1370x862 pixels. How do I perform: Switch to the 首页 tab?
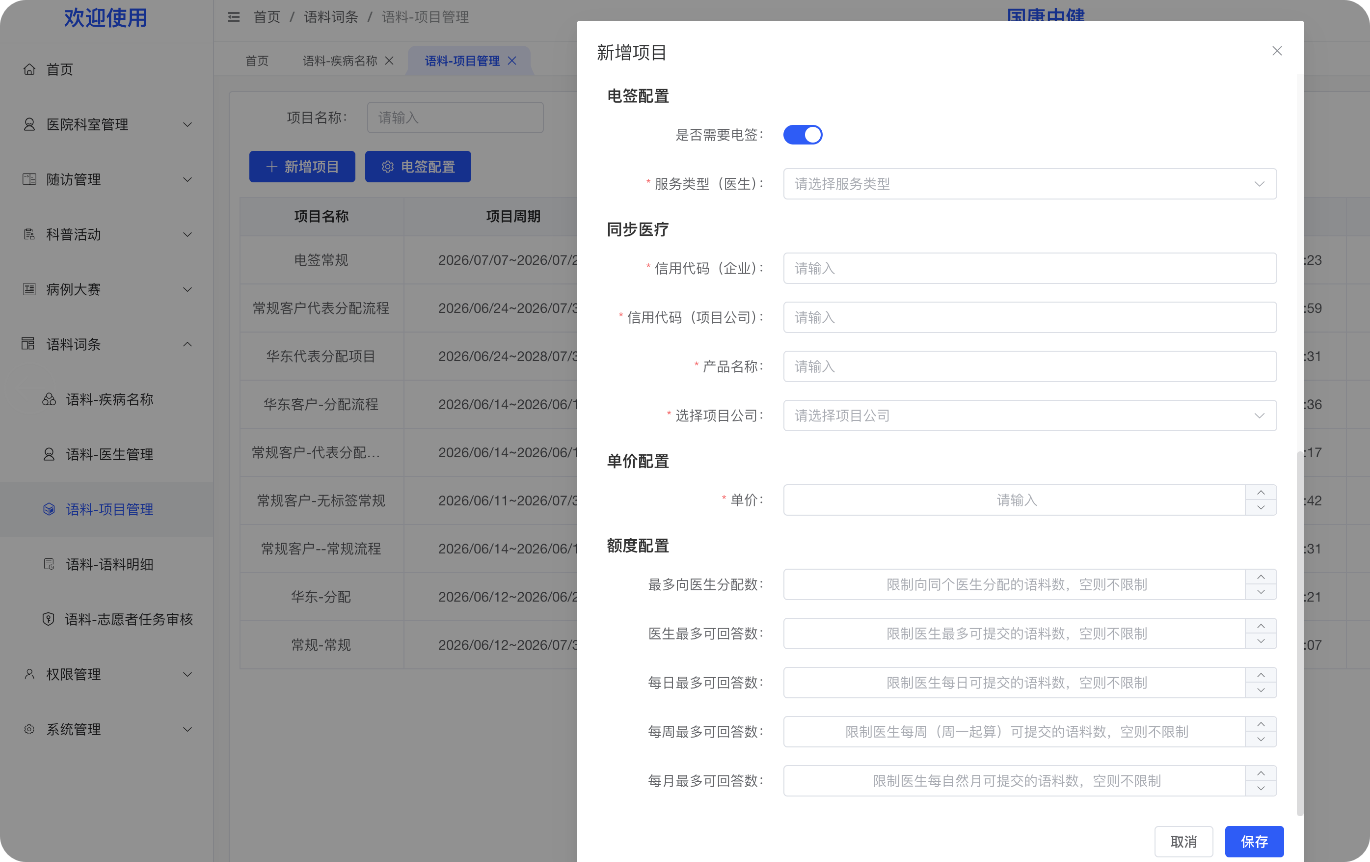(x=257, y=61)
